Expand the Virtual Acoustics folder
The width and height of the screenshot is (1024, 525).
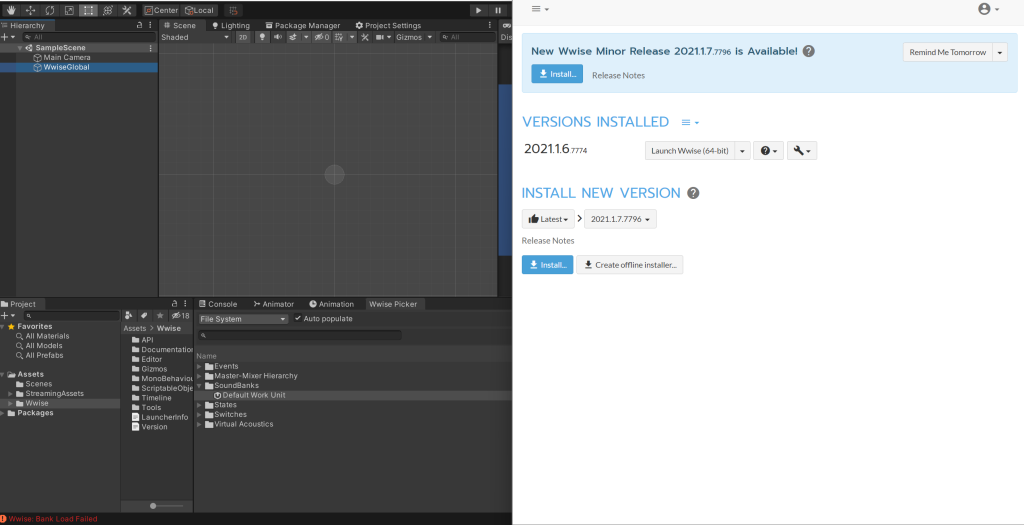point(200,424)
